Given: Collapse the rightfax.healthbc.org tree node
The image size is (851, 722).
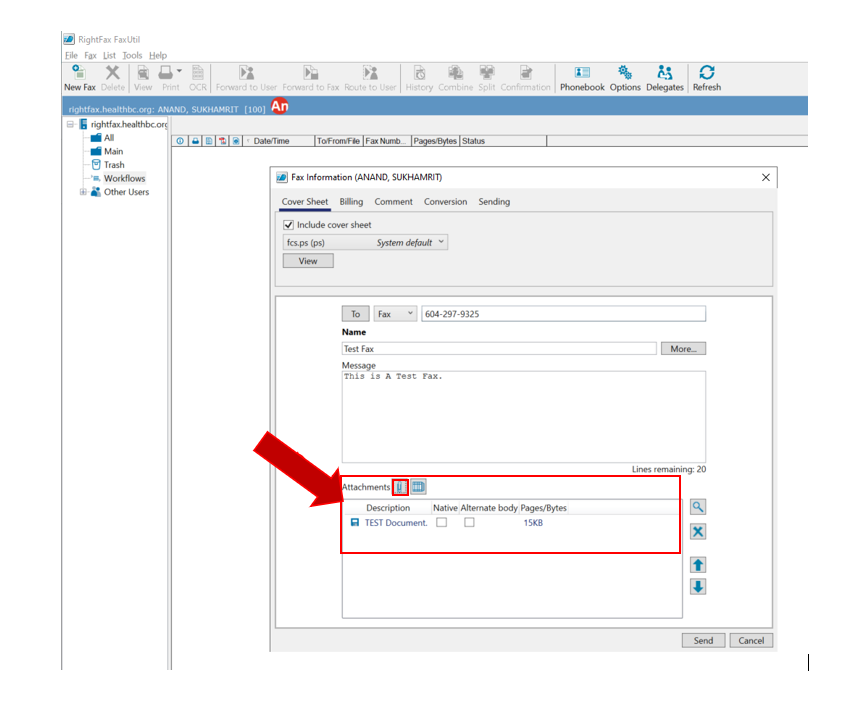Looking at the screenshot, I should [69, 124].
